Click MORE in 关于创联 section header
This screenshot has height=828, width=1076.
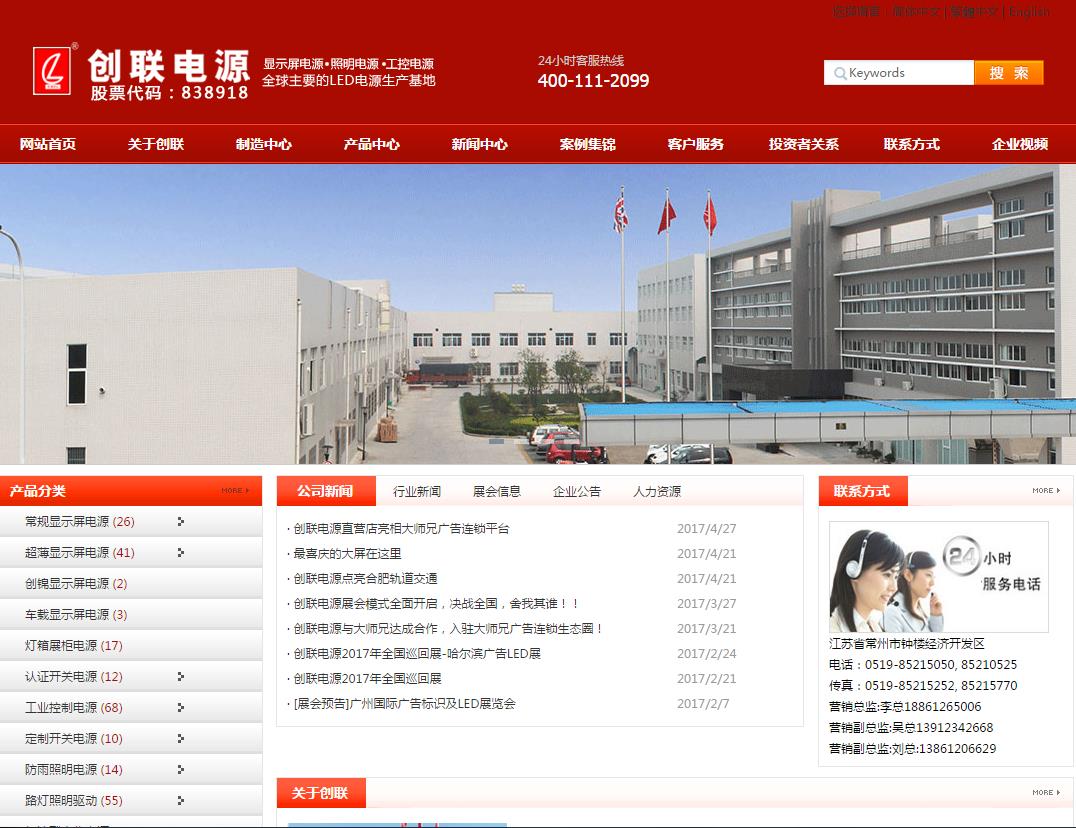1046,792
